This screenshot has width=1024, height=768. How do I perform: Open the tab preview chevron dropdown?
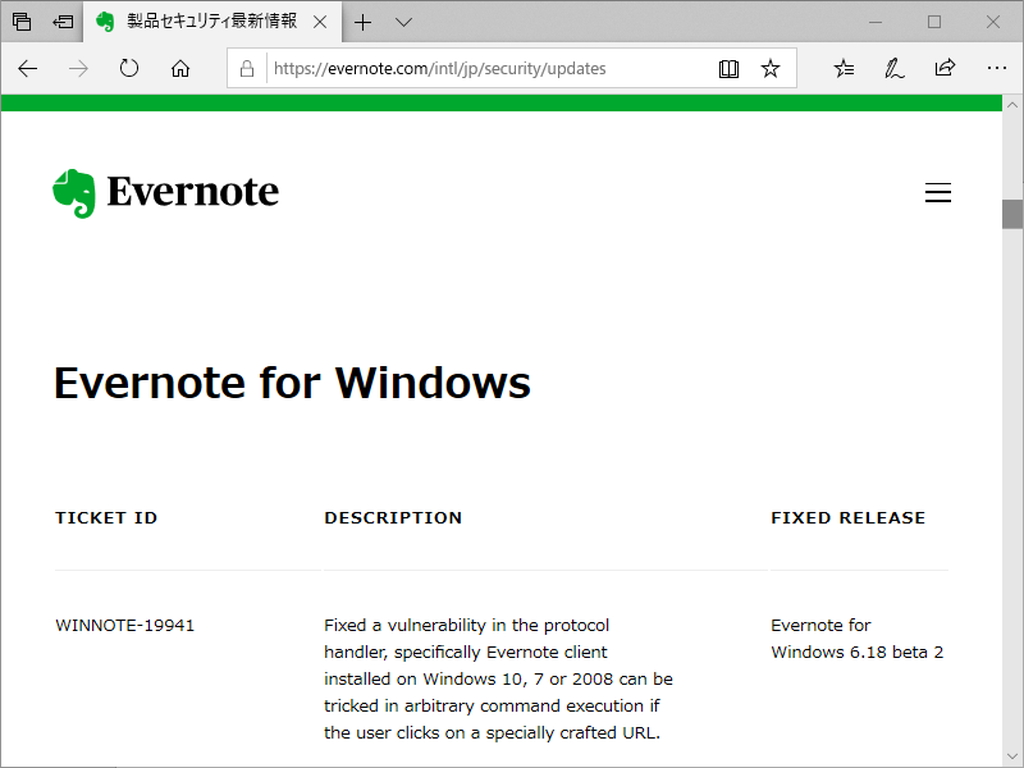click(x=403, y=21)
